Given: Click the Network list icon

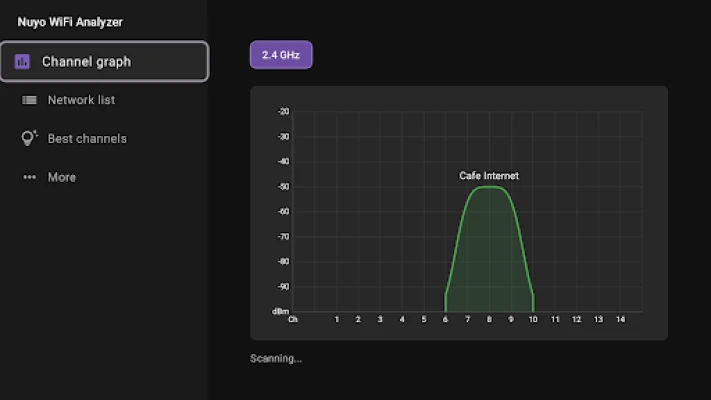Looking at the screenshot, I should tap(29, 100).
